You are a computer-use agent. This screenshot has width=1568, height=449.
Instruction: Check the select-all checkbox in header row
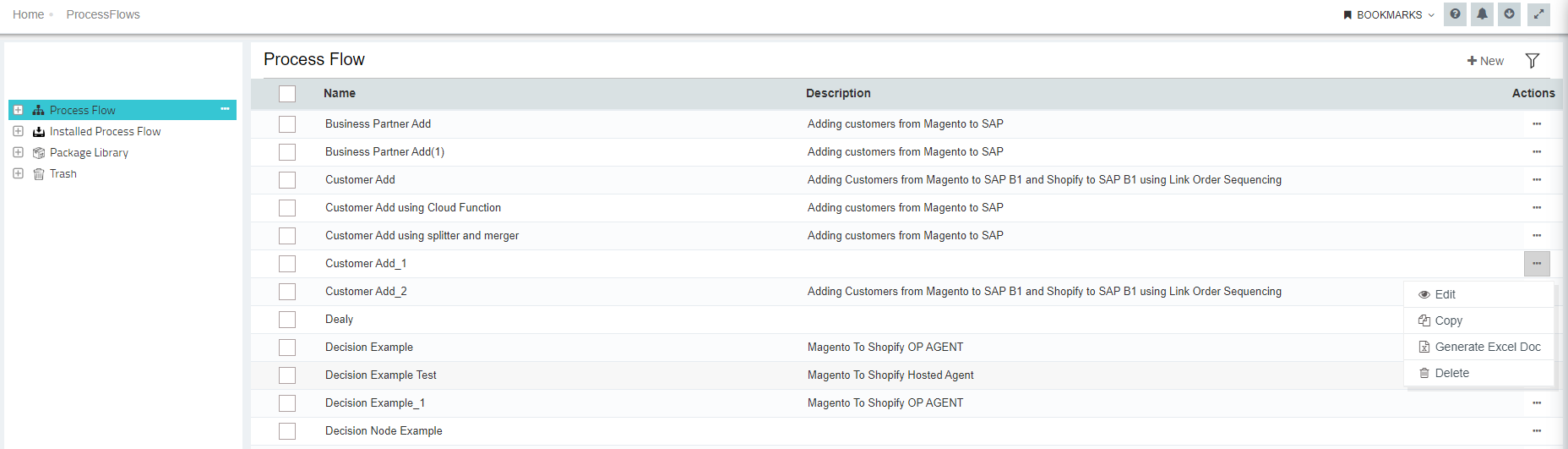(287, 94)
